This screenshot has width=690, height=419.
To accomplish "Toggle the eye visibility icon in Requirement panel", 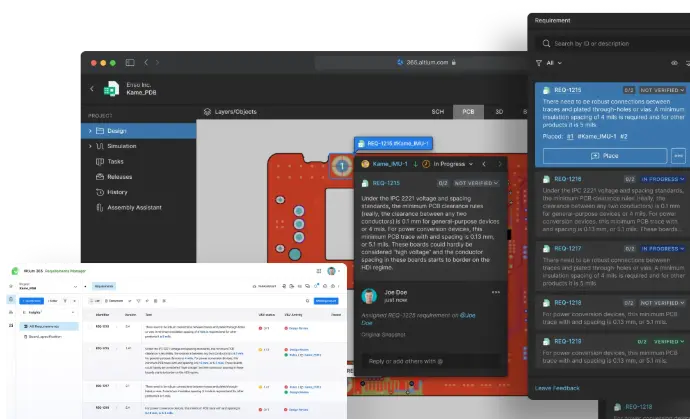I will [674, 63].
